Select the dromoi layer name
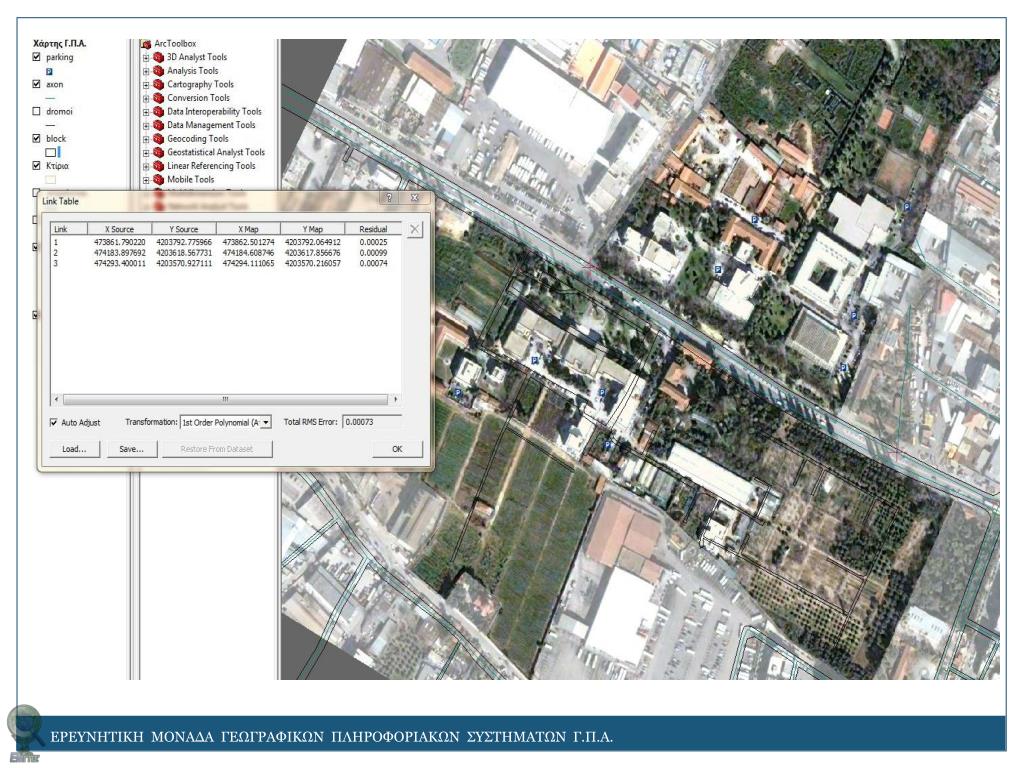The width and height of the screenshot is (1024, 768). coord(59,112)
